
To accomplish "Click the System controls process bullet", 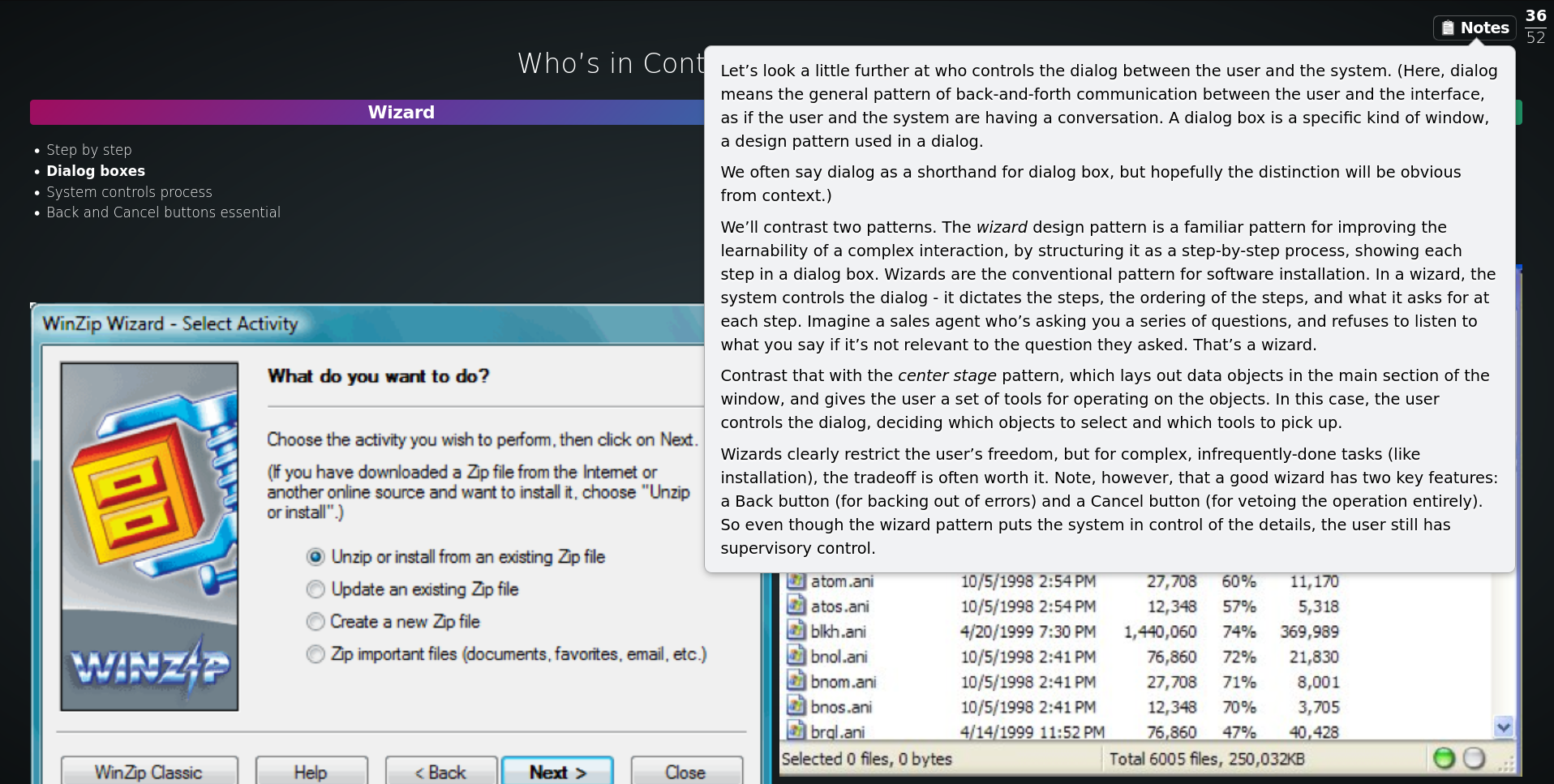I will pyautogui.click(x=129, y=192).
